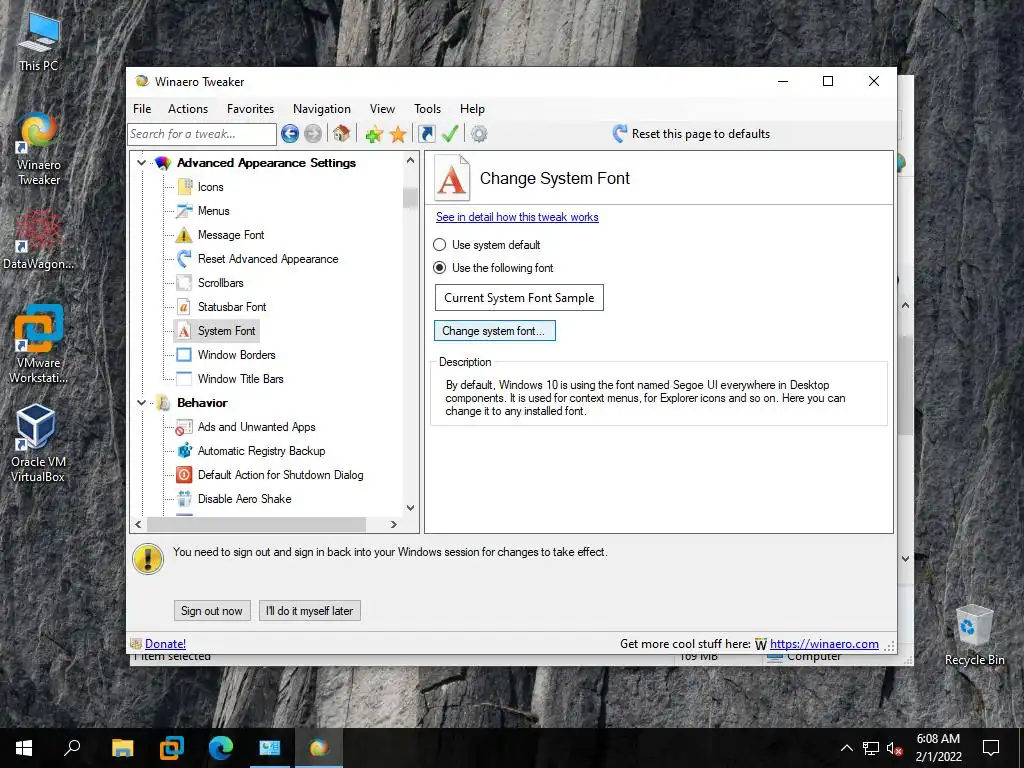This screenshot has width=1024, height=768.
Task: Click the shortcut export toolbar icon
Action: click(426, 134)
